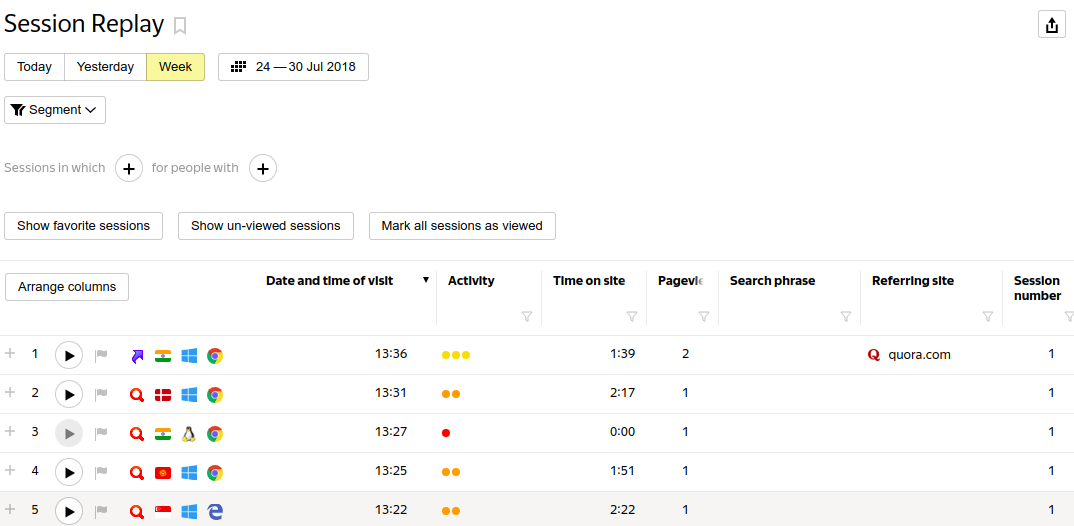Flag session 2 as favorite
Image resolution: width=1074 pixels, height=526 pixels.
pos(101,394)
